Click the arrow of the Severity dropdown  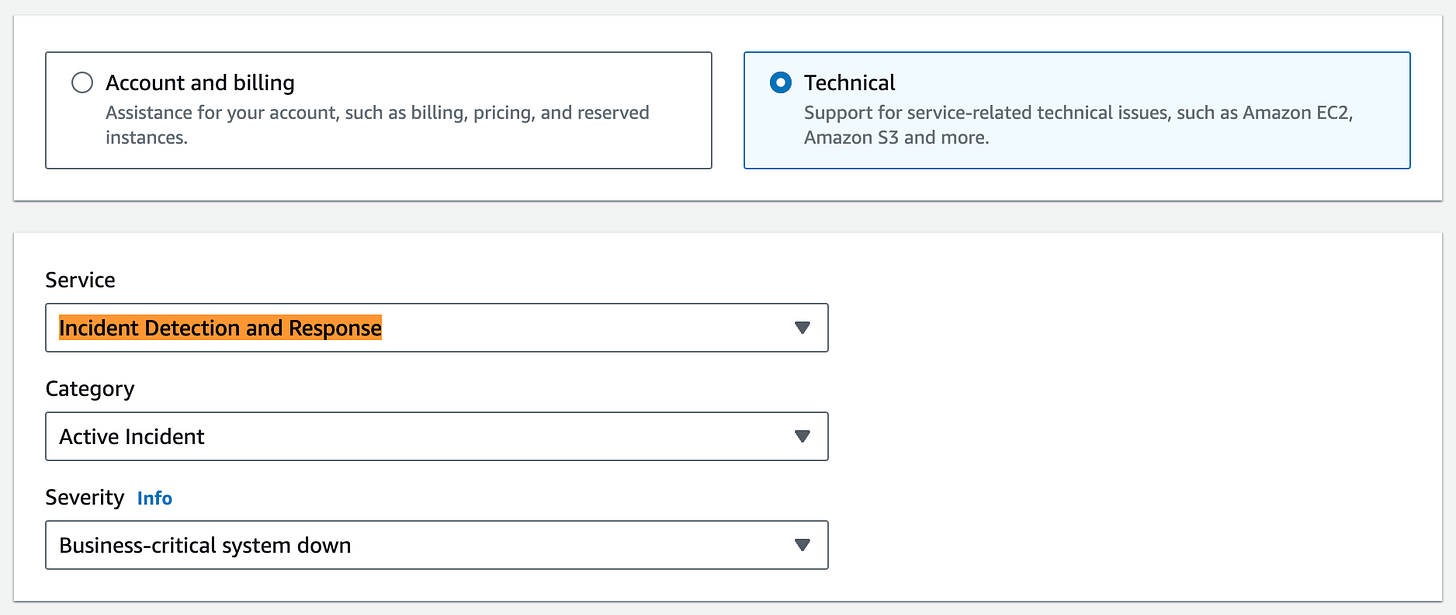tap(801, 545)
